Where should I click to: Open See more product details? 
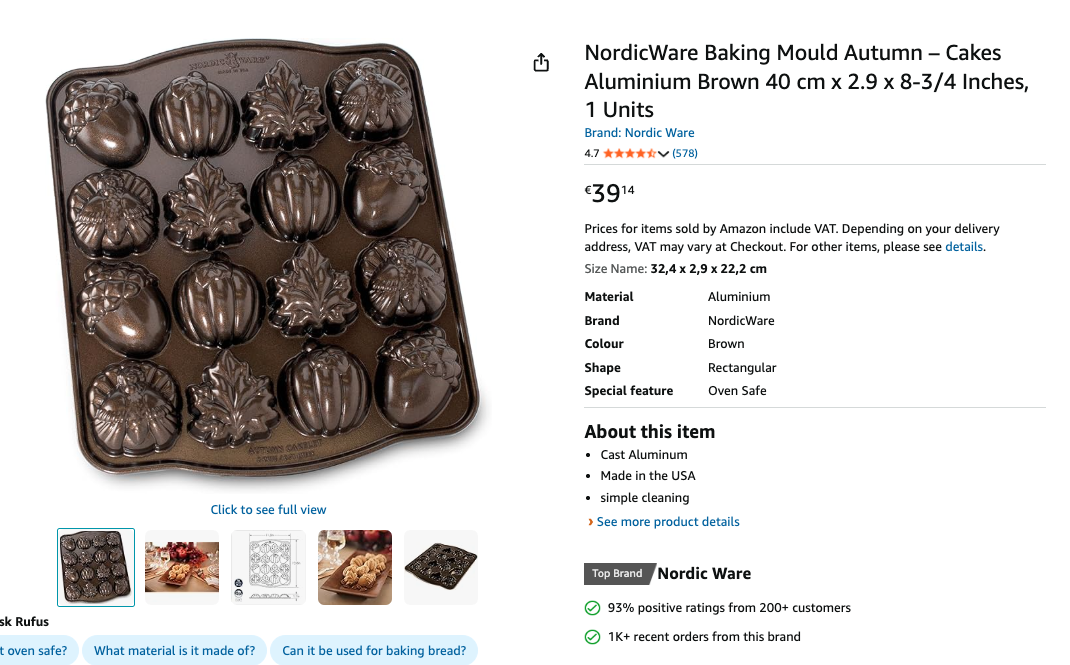coord(667,521)
